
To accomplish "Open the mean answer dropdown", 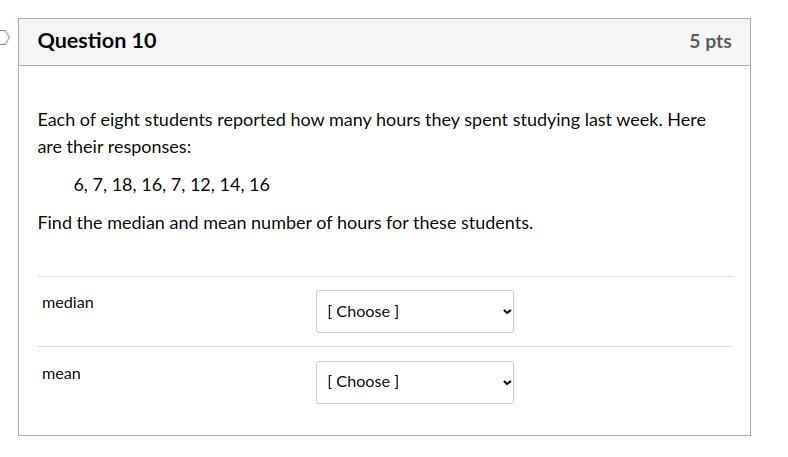I will pyautogui.click(x=414, y=382).
